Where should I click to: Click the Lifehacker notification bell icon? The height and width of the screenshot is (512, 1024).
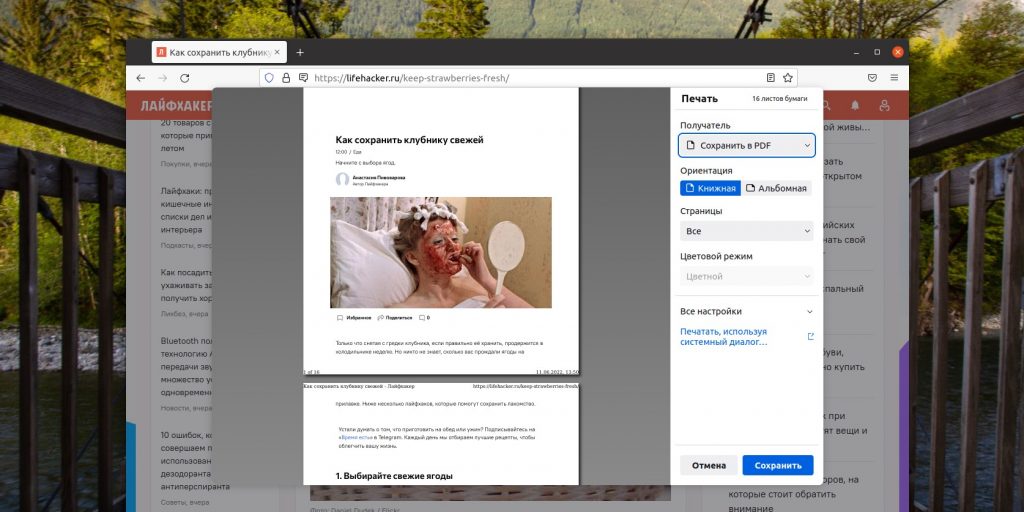(855, 105)
